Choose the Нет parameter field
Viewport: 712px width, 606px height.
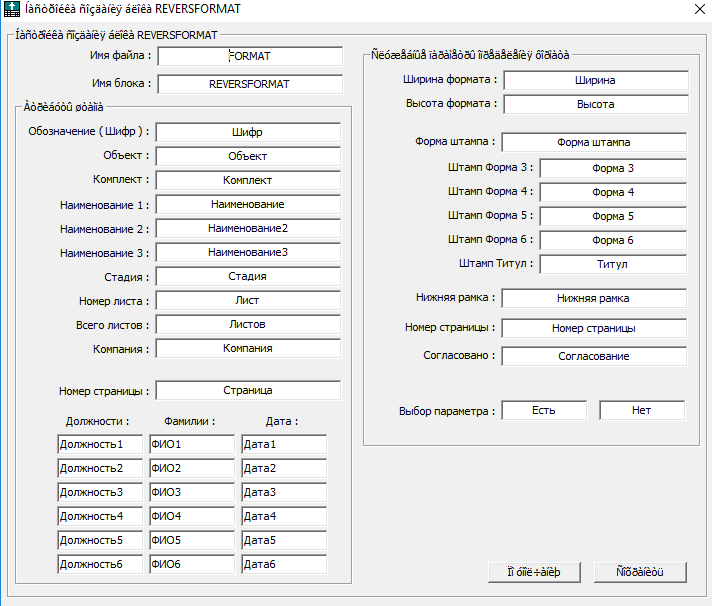pos(642,410)
